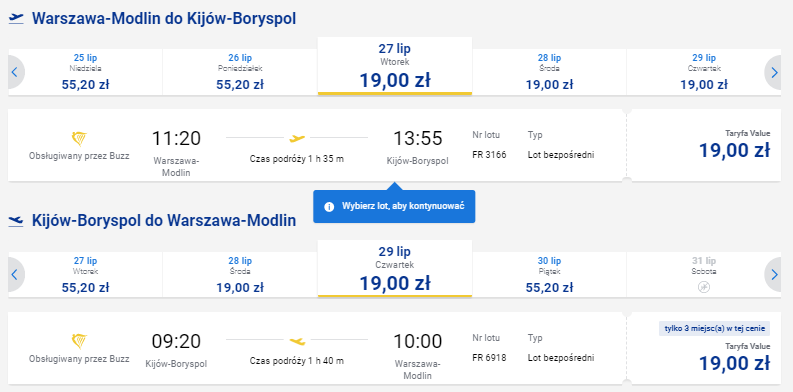Screen dimensions: 793x392
Task: Click info icon in Wybierz lot tooltip
Action: pyautogui.click(x=329, y=206)
